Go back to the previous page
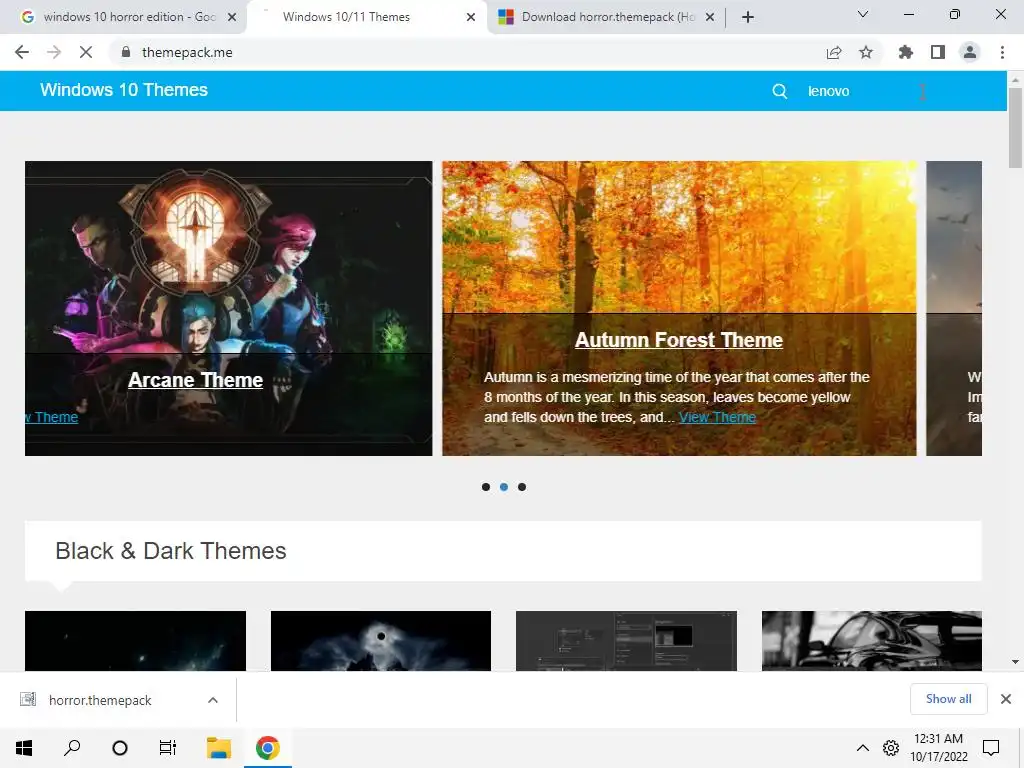 [x=22, y=52]
